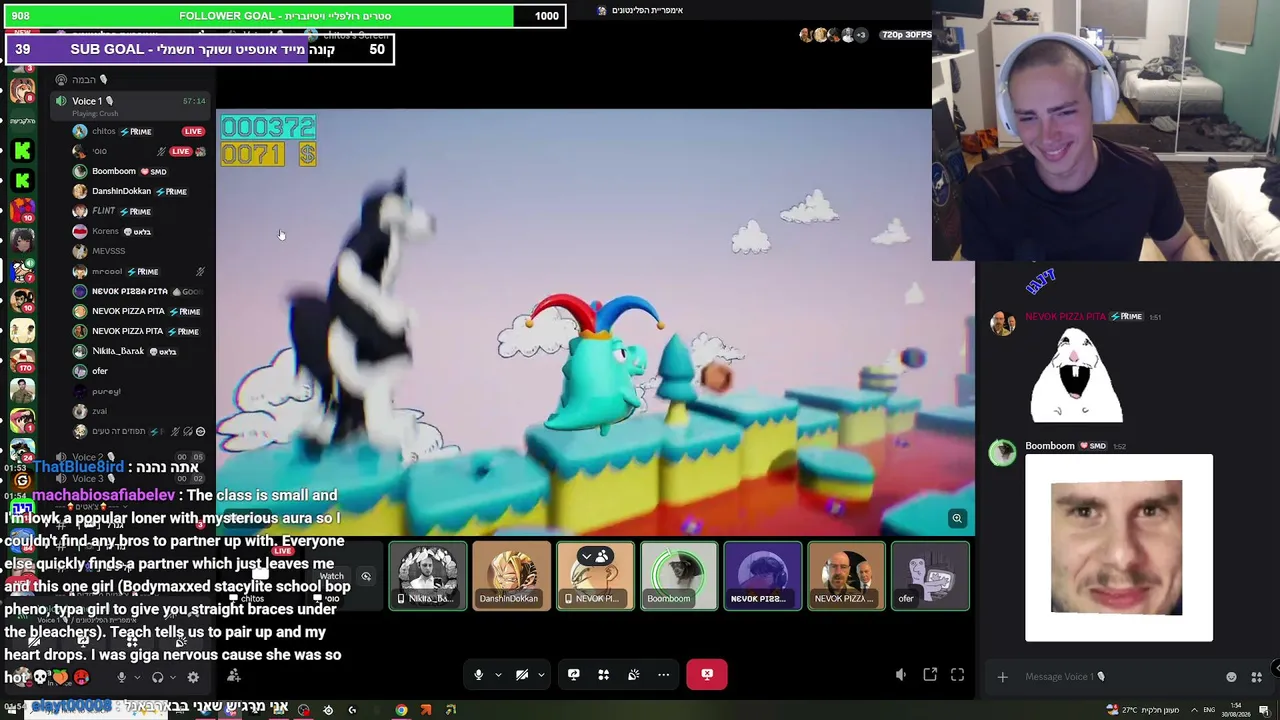Select Nikita_Ba... participant tile
The height and width of the screenshot is (720, 1280).
pos(428,576)
